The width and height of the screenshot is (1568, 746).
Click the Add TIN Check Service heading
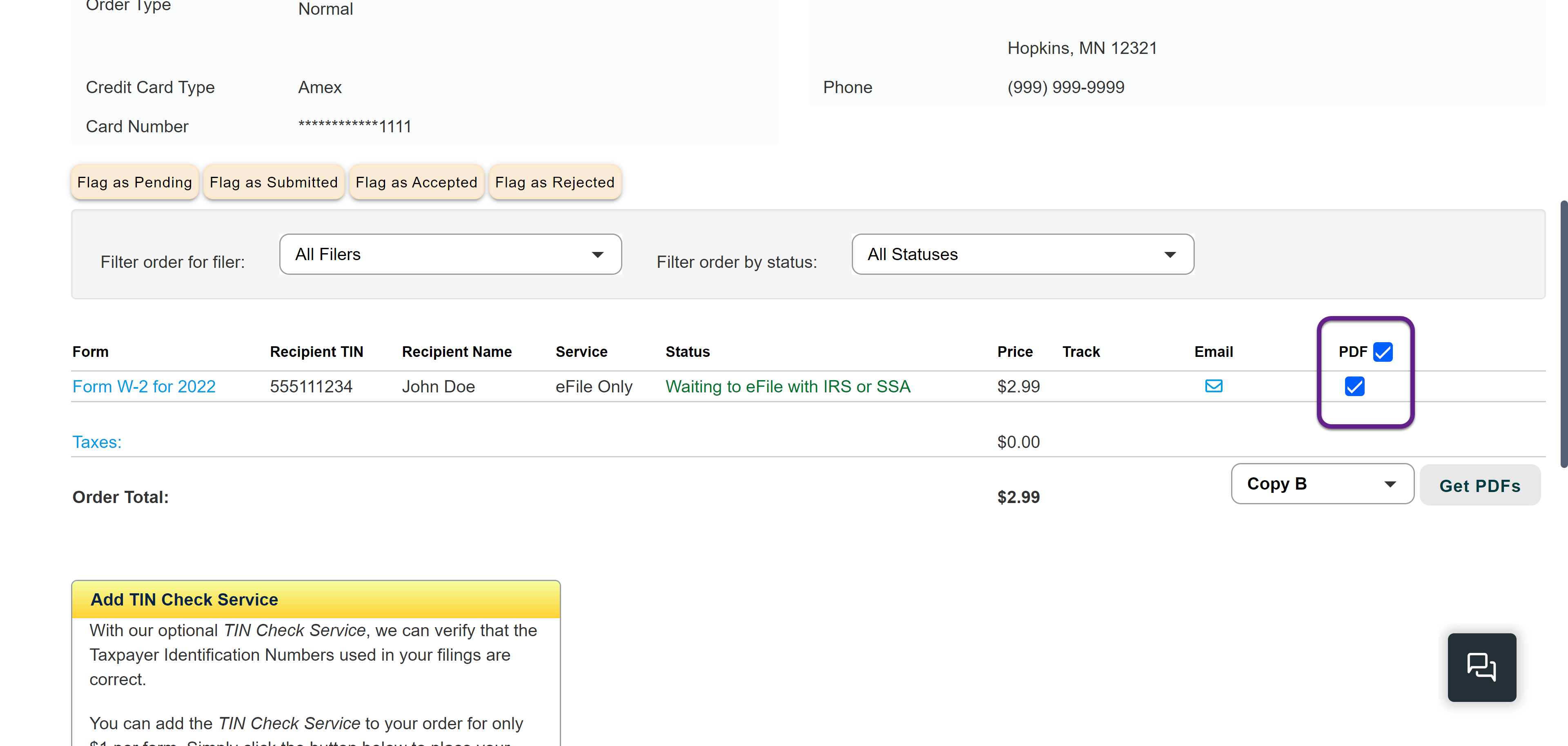pyautogui.click(x=184, y=599)
